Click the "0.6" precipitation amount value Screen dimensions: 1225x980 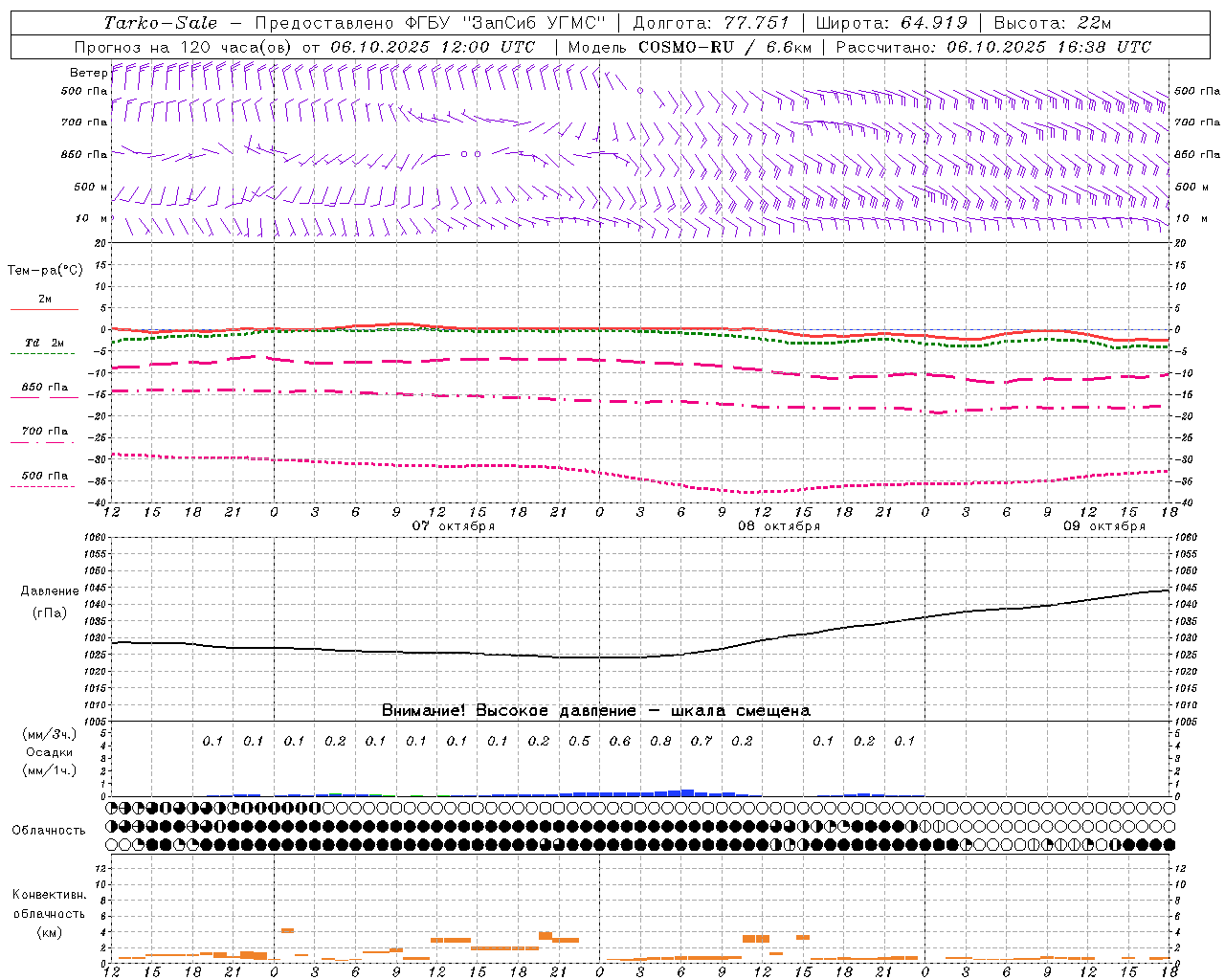620,741
